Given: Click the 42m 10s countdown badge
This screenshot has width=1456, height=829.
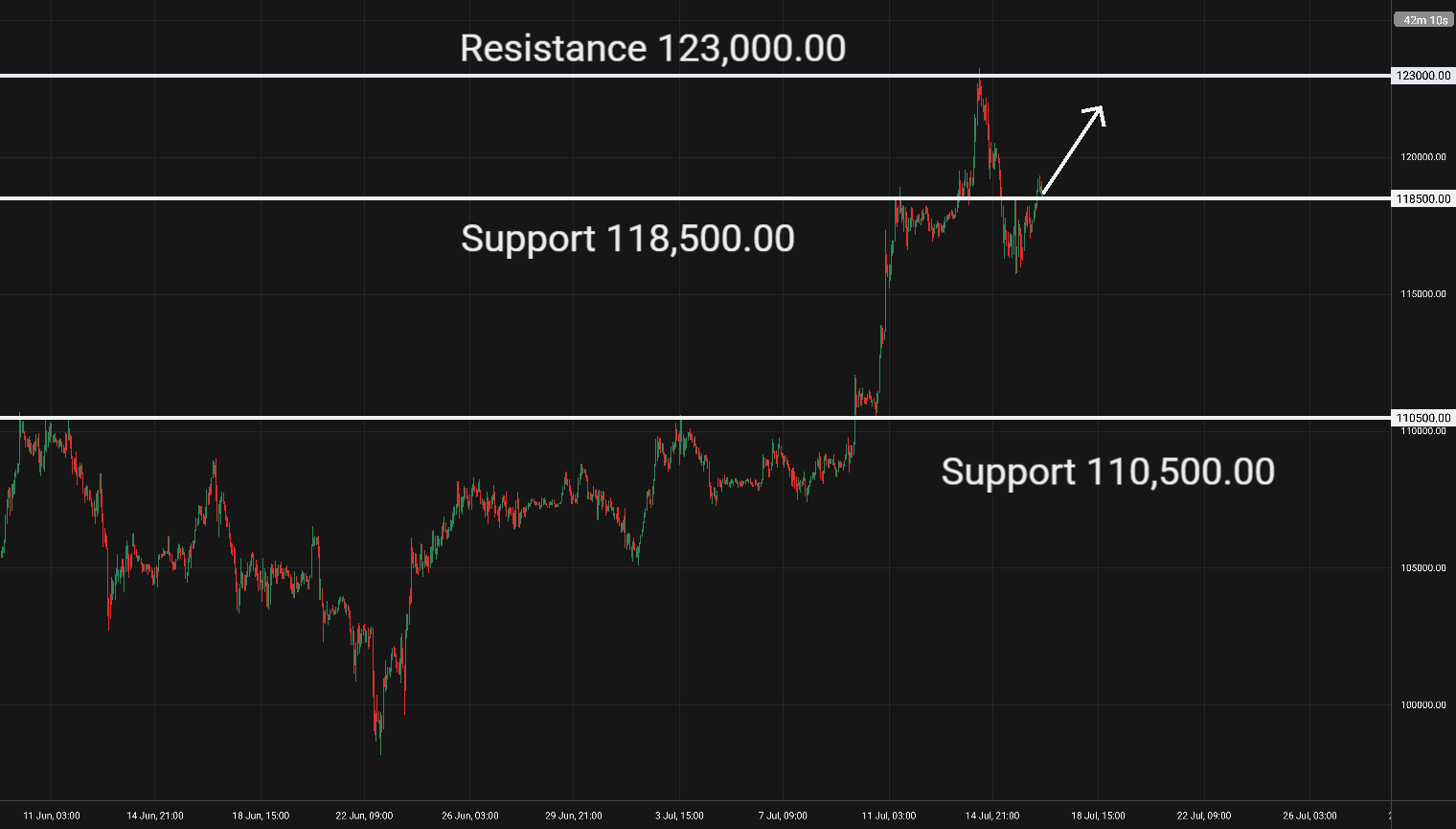Looking at the screenshot, I should [1425, 19].
